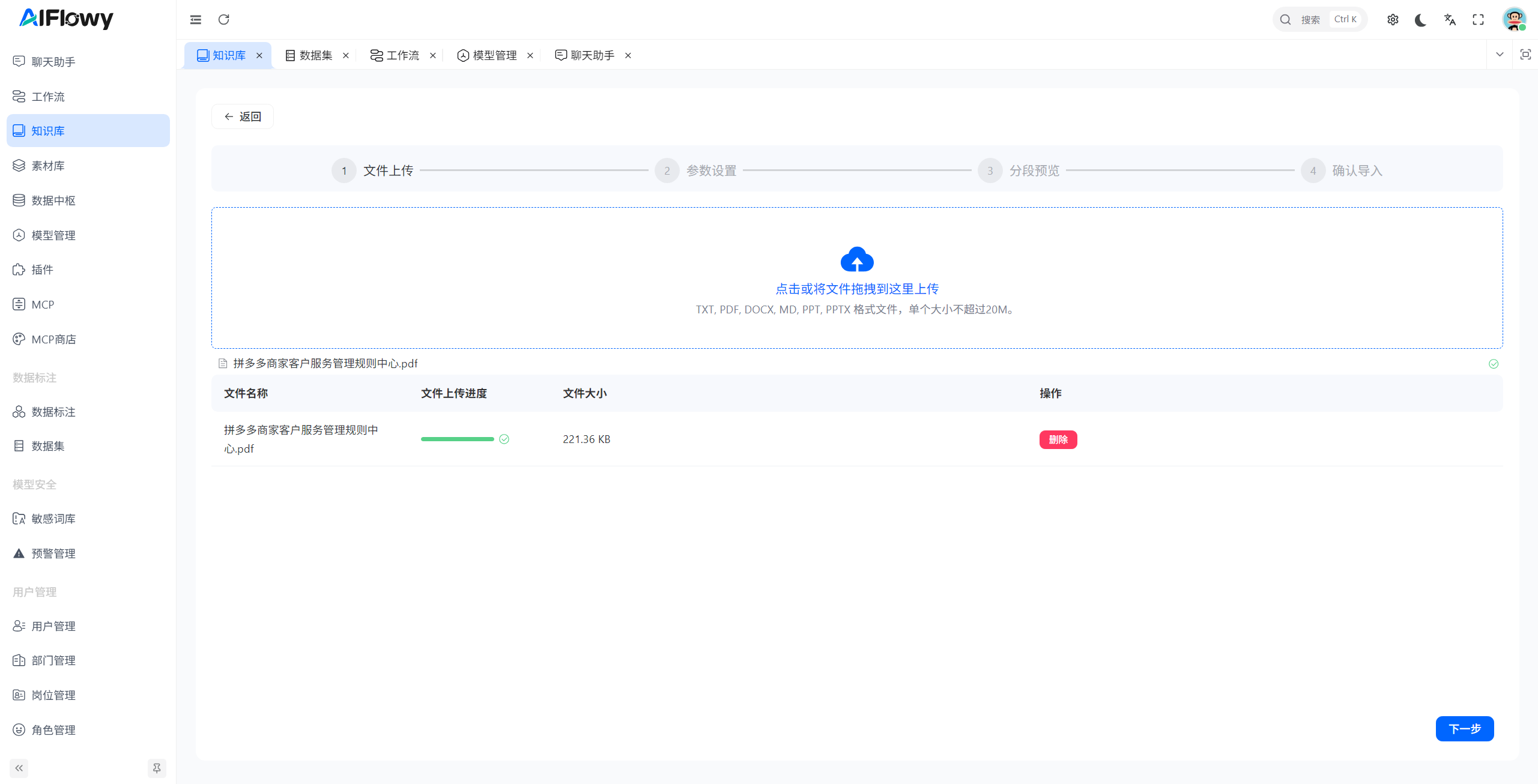Switch to the 数据集 tab
1538x784 pixels.
[315, 55]
